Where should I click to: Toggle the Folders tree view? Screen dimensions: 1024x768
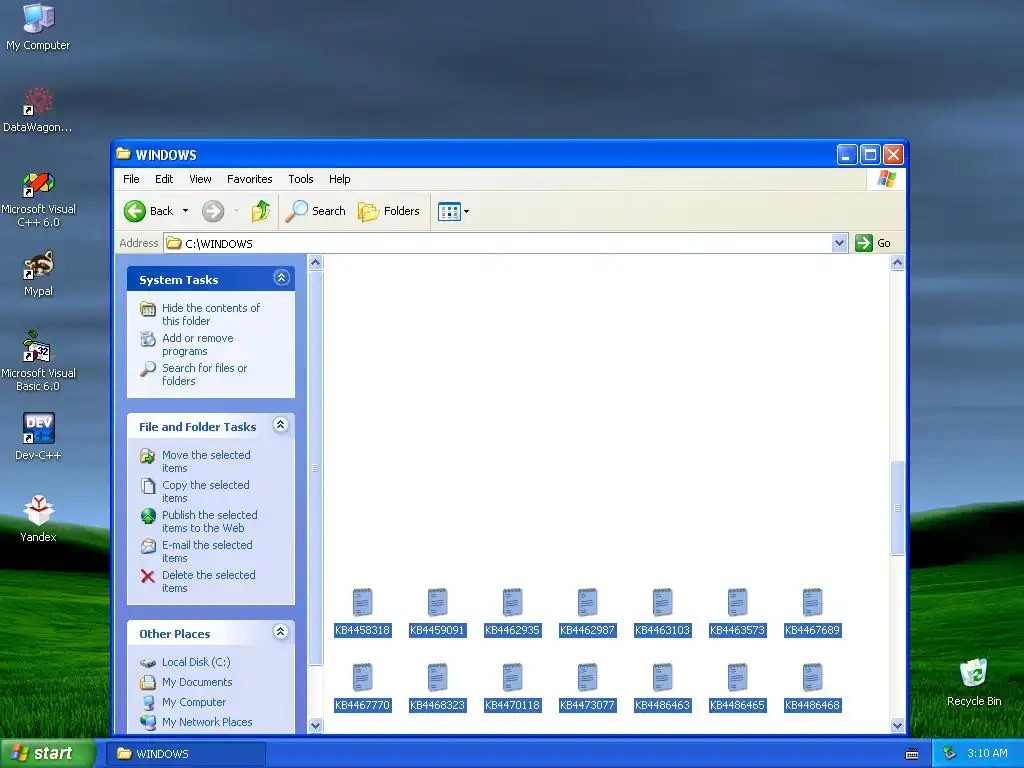coord(389,211)
